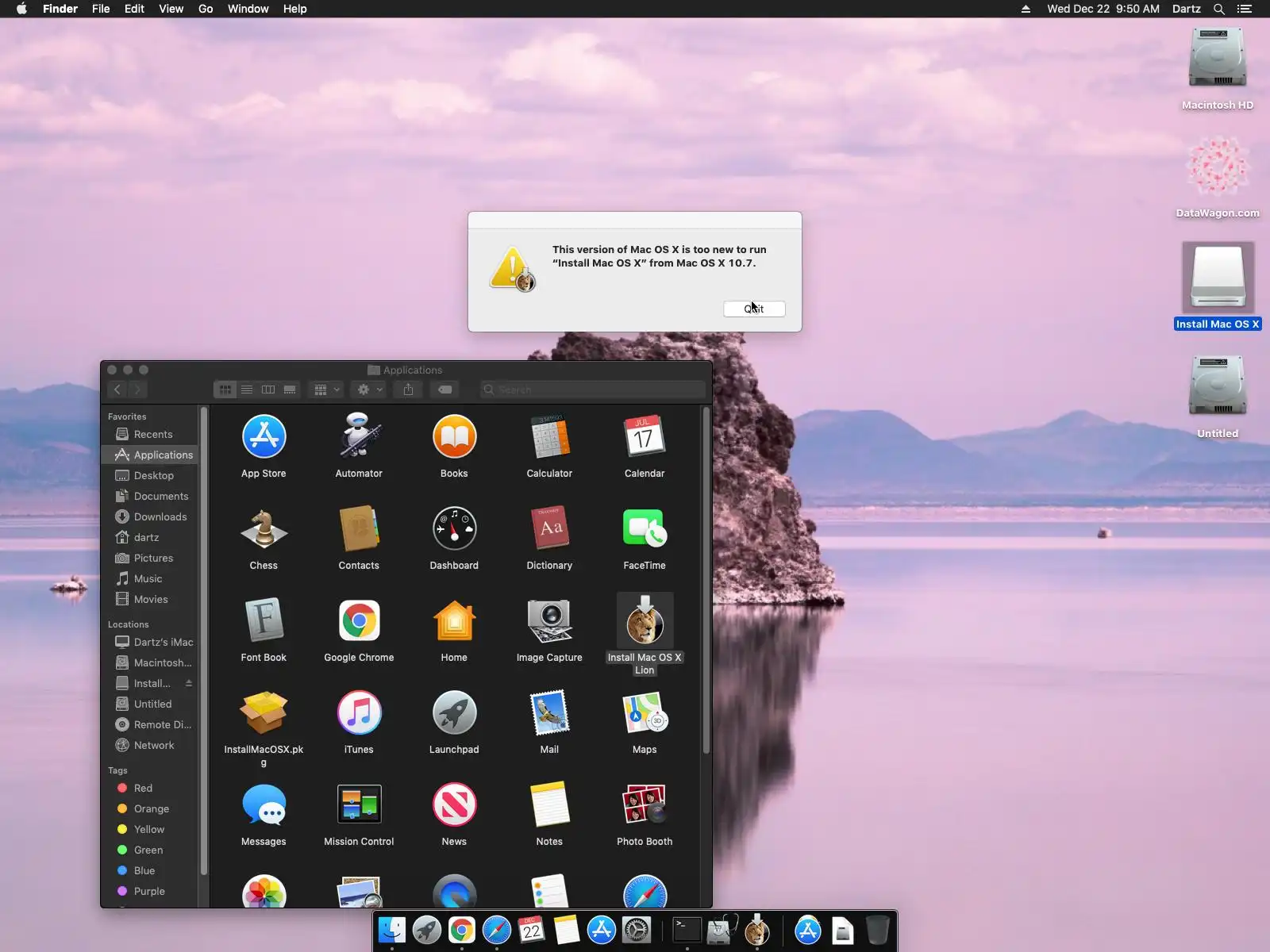
Task: Switch Finder to list view
Action: pyautogui.click(x=247, y=390)
